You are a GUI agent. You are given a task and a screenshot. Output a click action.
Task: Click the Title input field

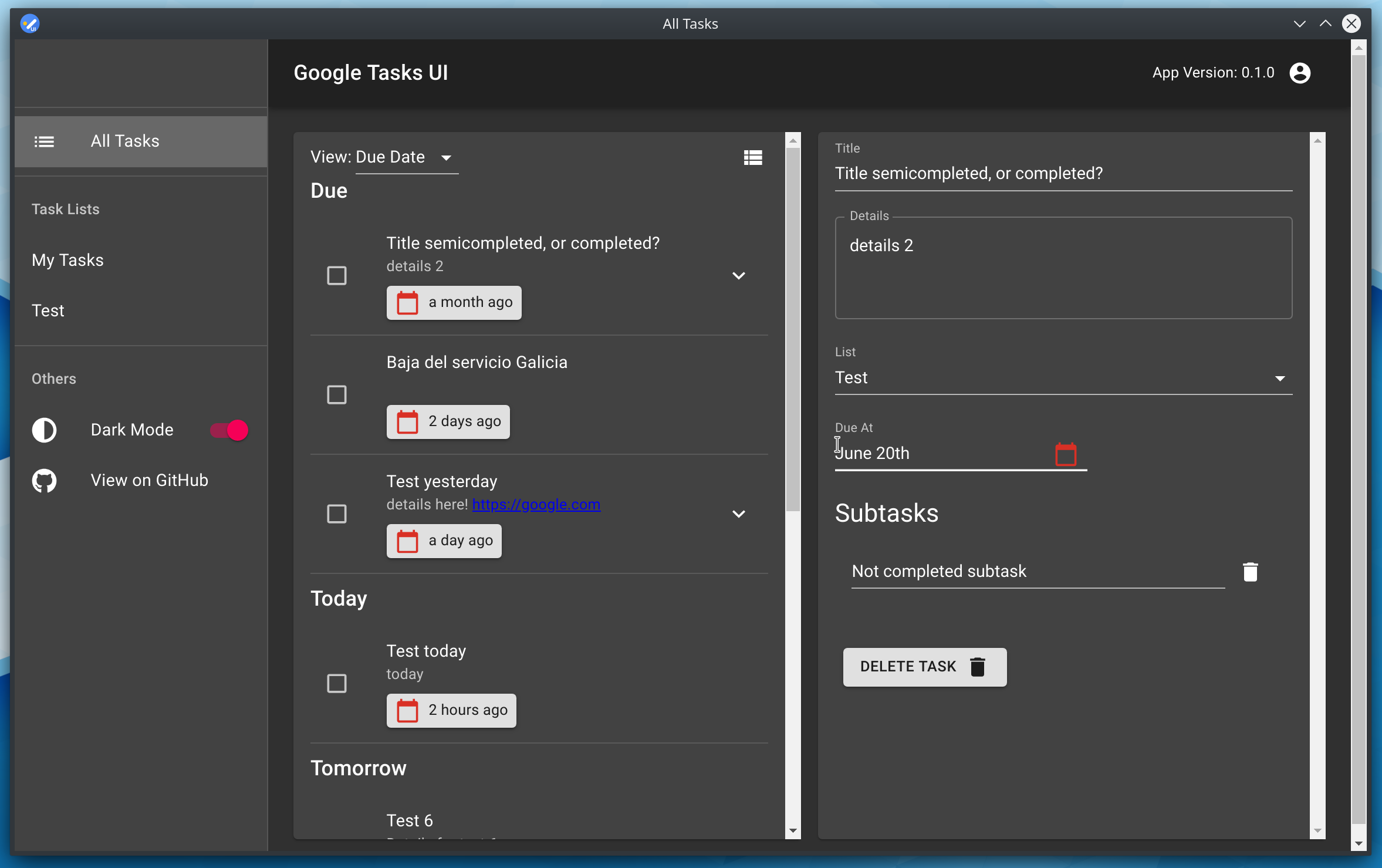click(1063, 174)
